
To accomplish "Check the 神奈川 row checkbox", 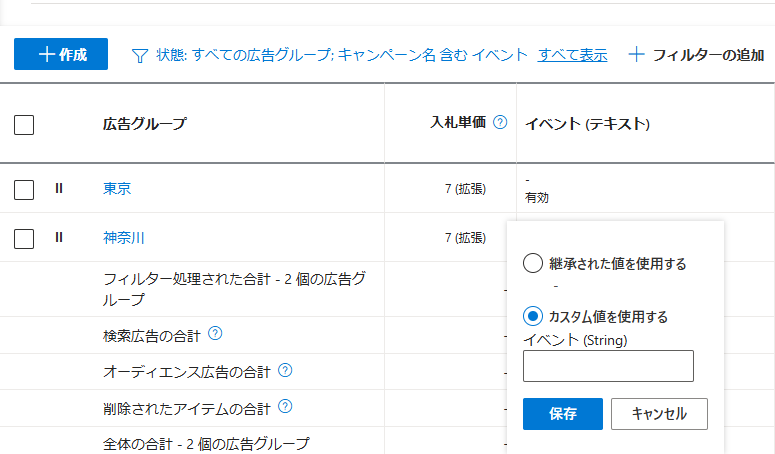I will click(25, 239).
